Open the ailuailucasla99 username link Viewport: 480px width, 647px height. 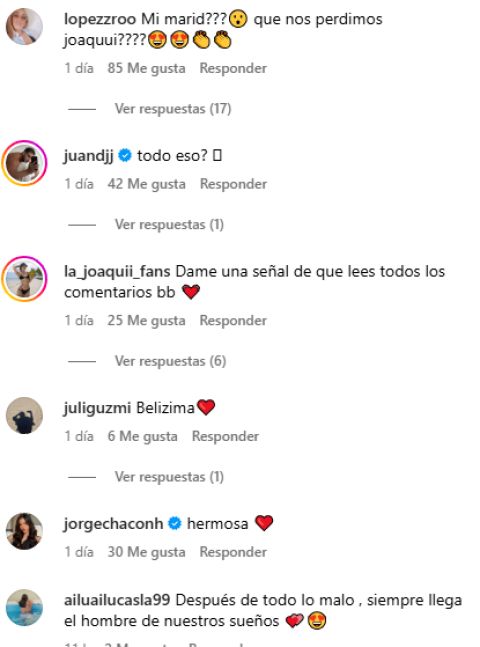pyautogui.click(x=117, y=600)
